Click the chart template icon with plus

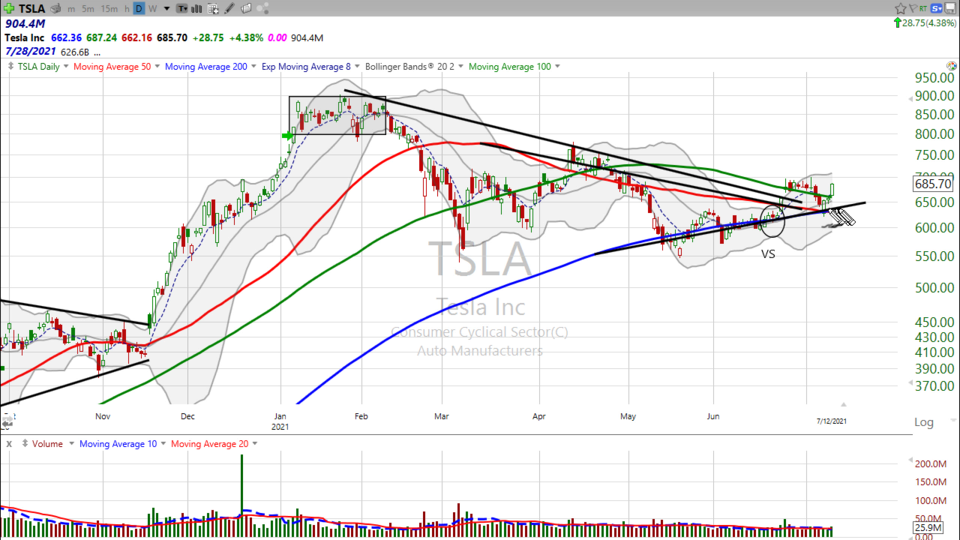click(x=213, y=9)
